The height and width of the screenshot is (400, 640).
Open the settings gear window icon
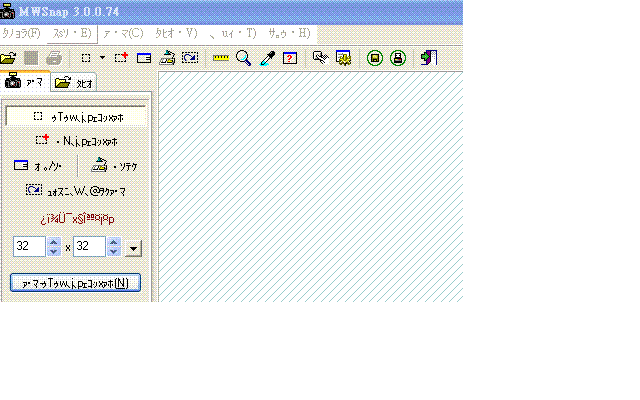pyautogui.click(x=343, y=58)
